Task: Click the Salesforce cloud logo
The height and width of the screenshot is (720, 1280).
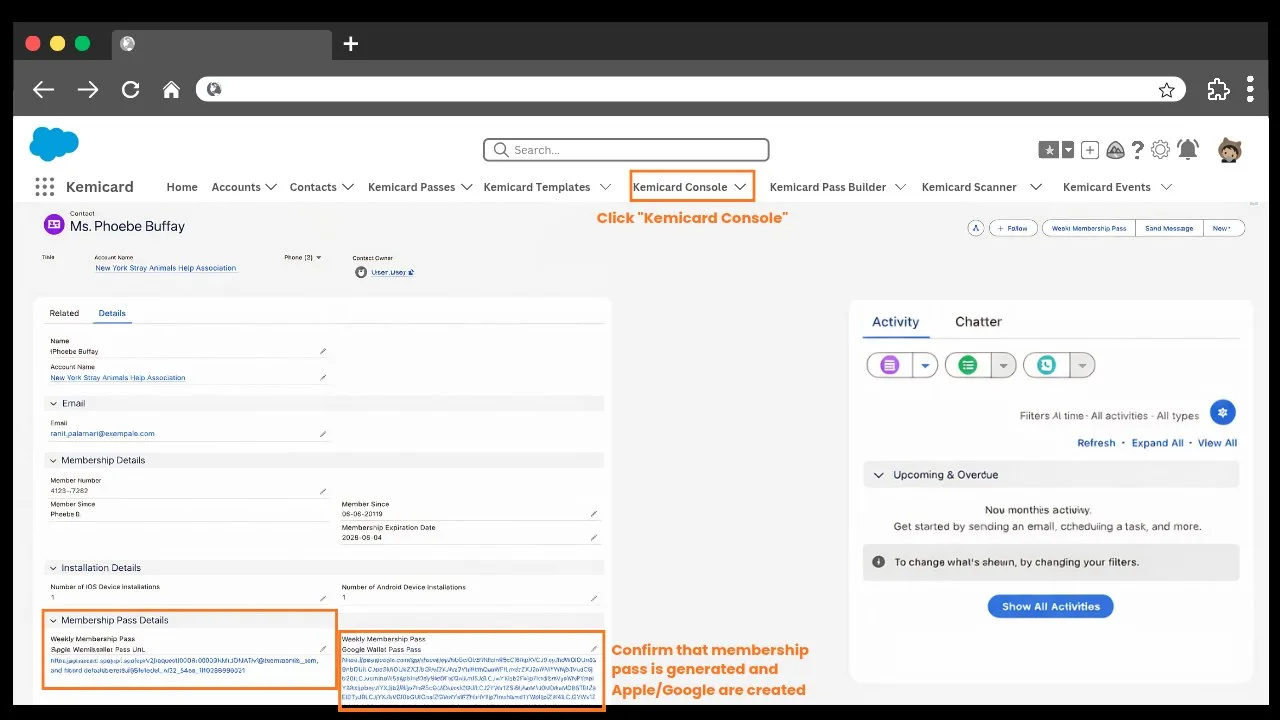Action: pyautogui.click(x=54, y=144)
